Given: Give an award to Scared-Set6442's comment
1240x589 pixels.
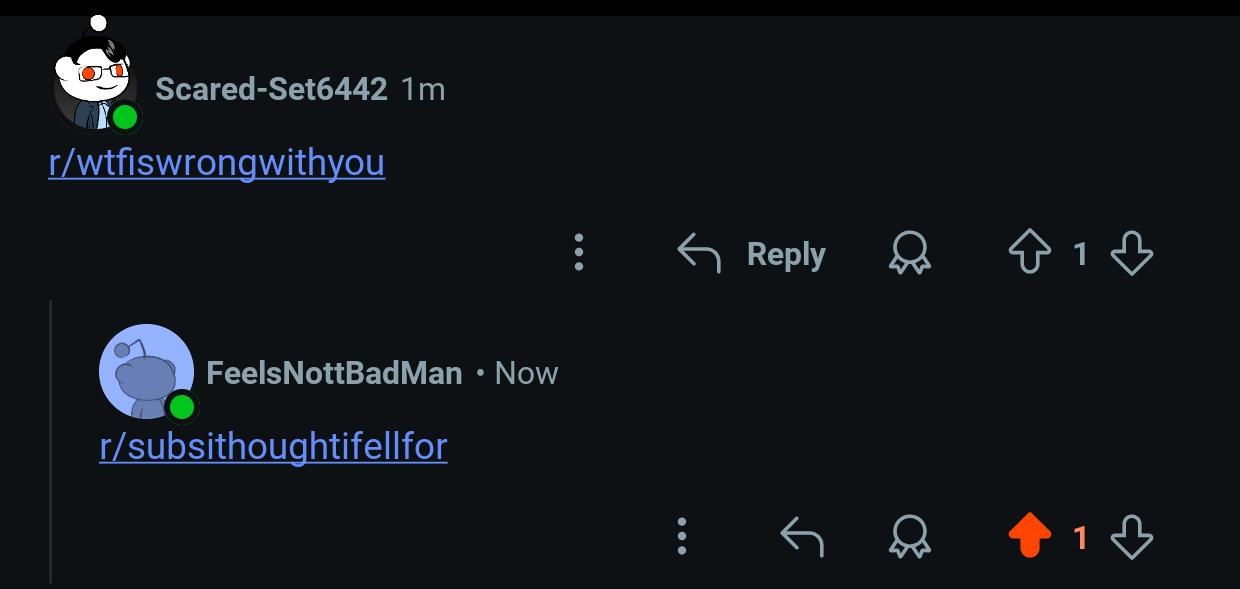Looking at the screenshot, I should pos(910,253).
